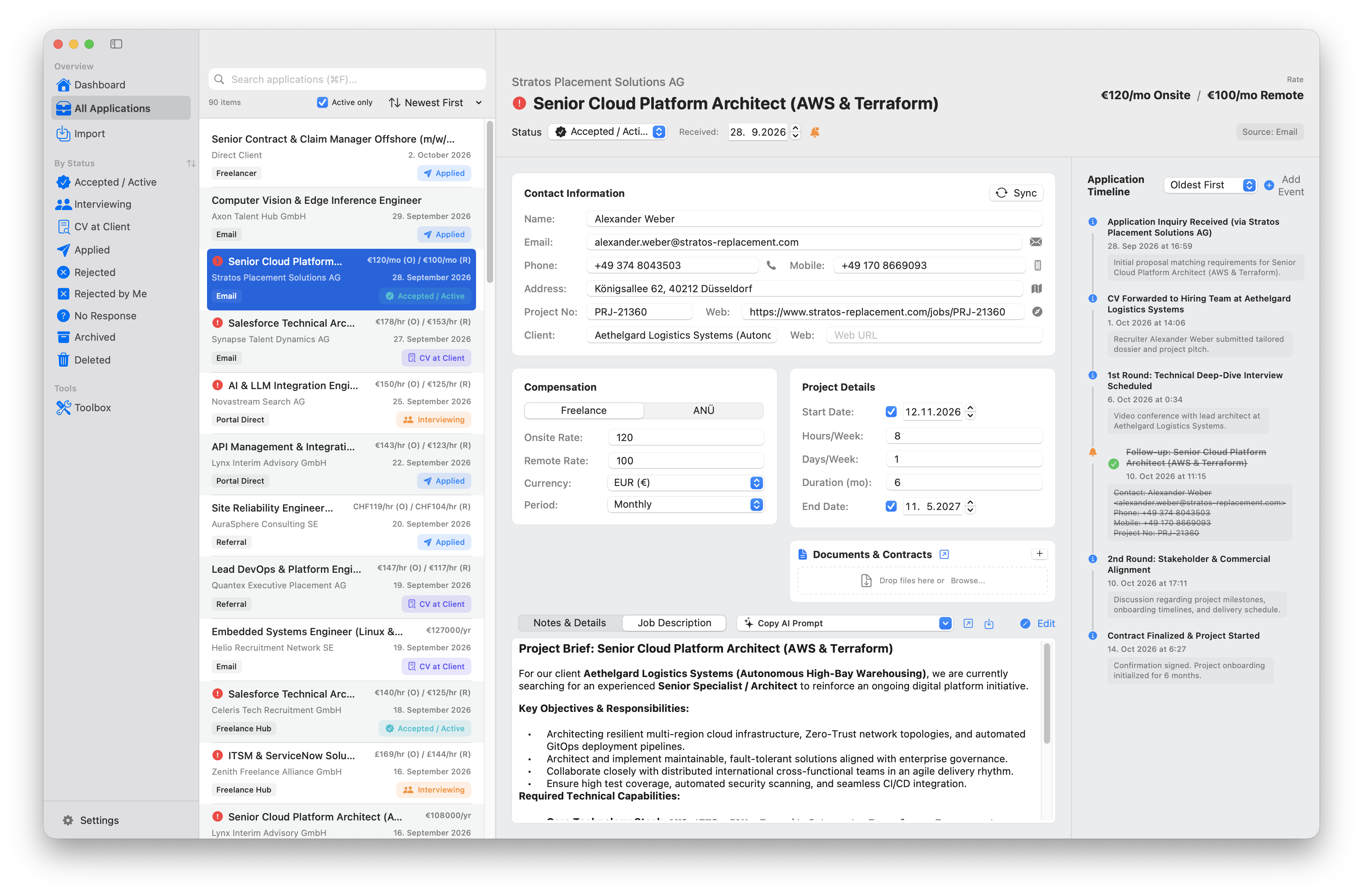Select Accepted / Active status filter

pyautogui.click(x=121, y=182)
